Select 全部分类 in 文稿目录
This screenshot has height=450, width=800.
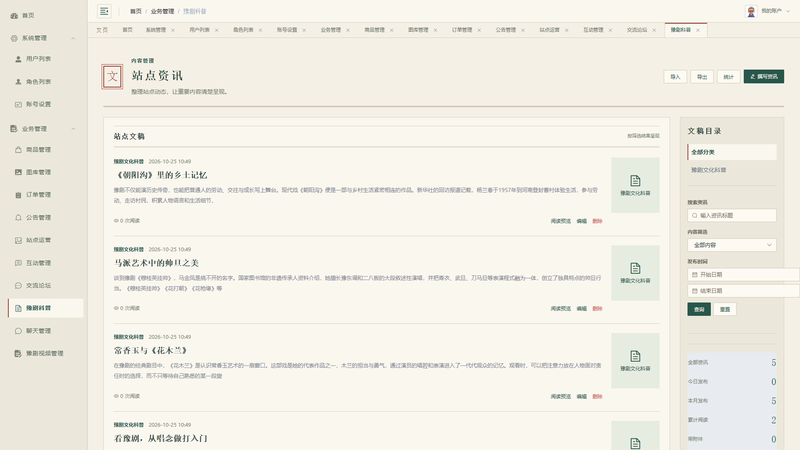click(x=732, y=152)
